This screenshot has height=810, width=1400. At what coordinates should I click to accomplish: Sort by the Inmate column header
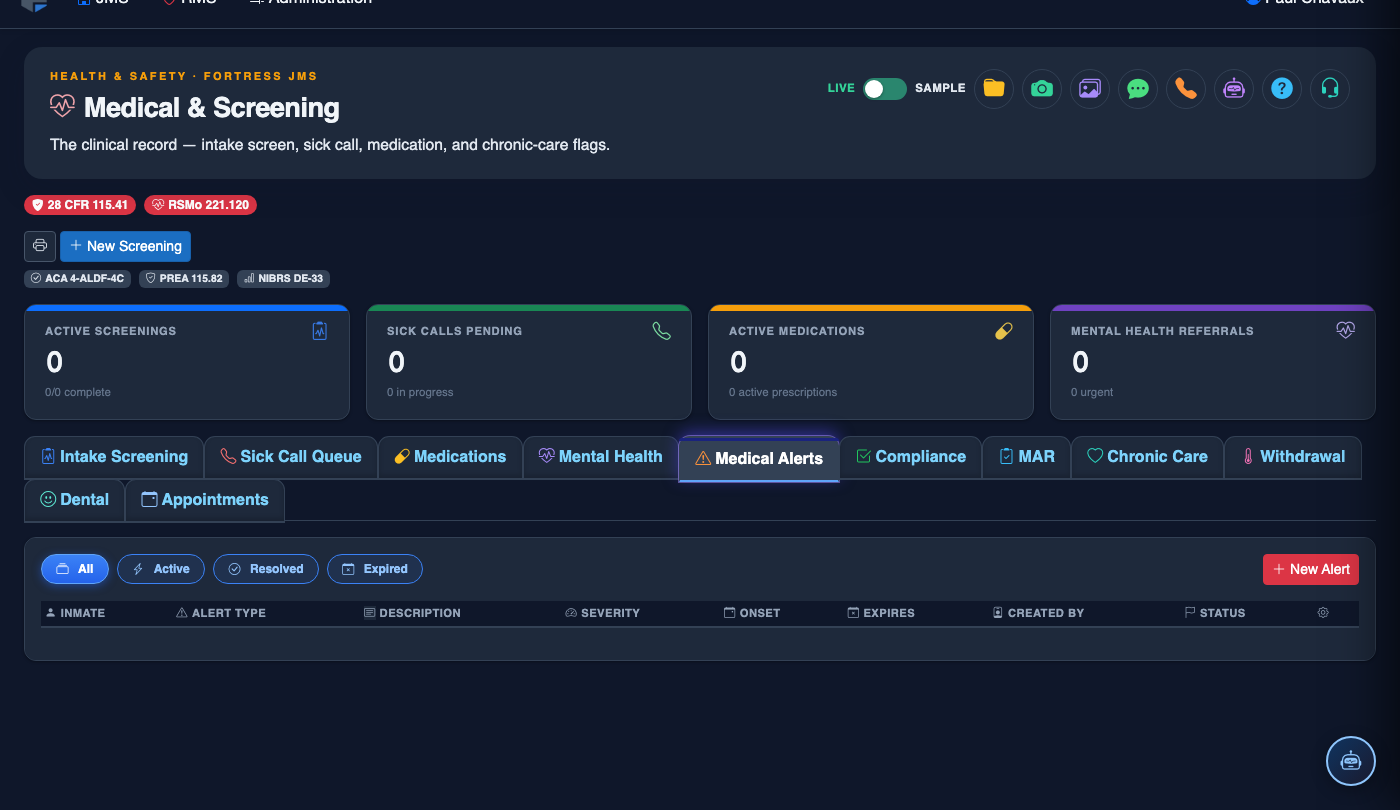pyautogui.click(x=75, y=613)
